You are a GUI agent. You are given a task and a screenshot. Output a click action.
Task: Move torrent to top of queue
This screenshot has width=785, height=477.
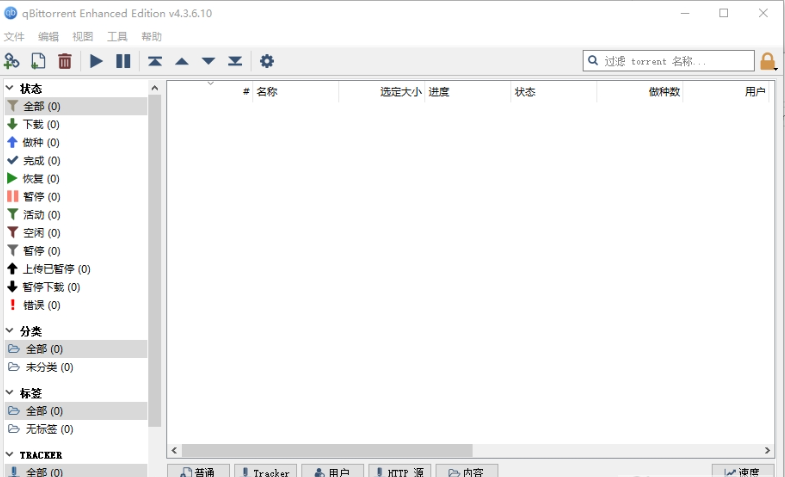tap(155, 61)
